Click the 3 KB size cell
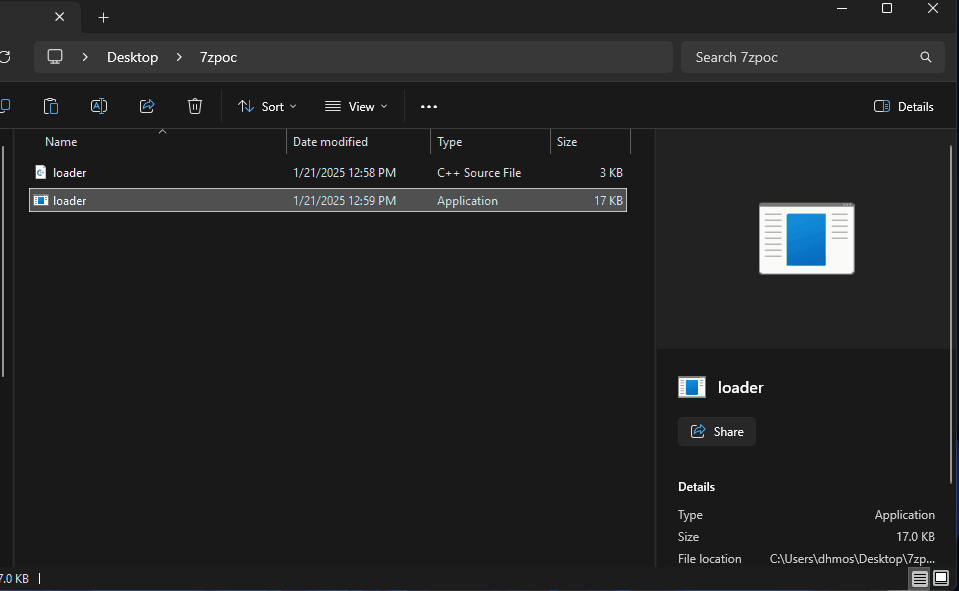 (611, 173)
